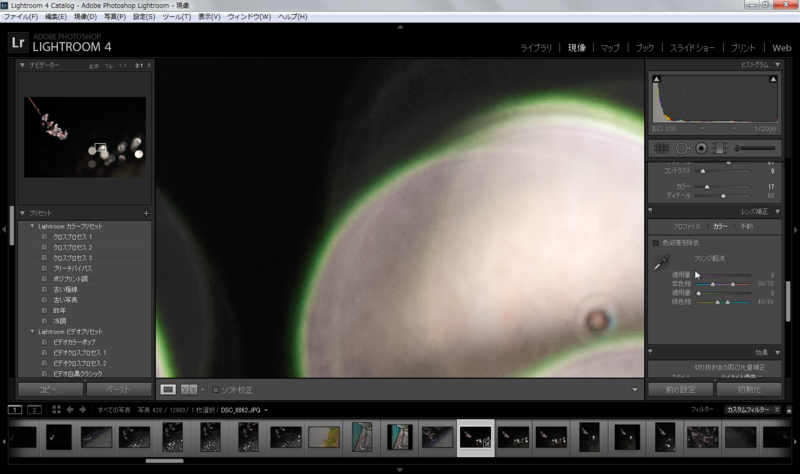The image size is (800, 474).
Task: Switch to the スライドショー module
Action: [692, 48]
